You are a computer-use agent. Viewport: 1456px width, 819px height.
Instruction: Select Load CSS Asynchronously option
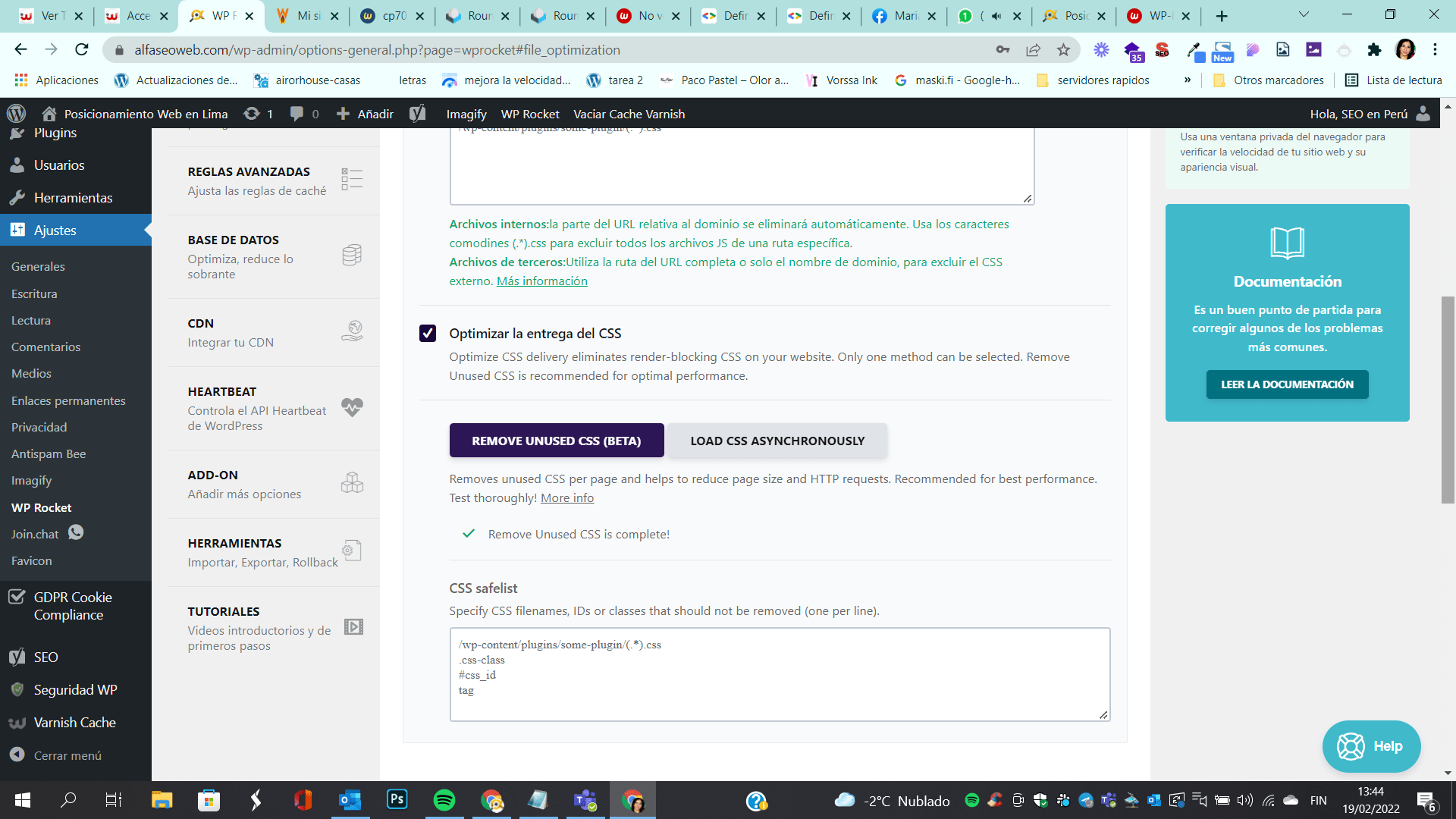(x=777, y=441)
